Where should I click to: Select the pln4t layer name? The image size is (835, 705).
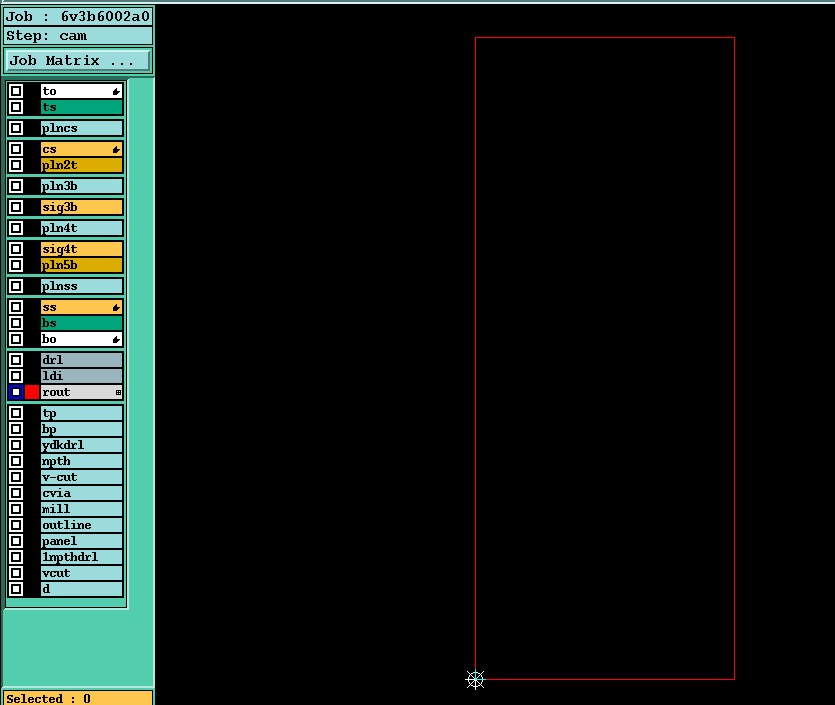[x=82, y=228]
